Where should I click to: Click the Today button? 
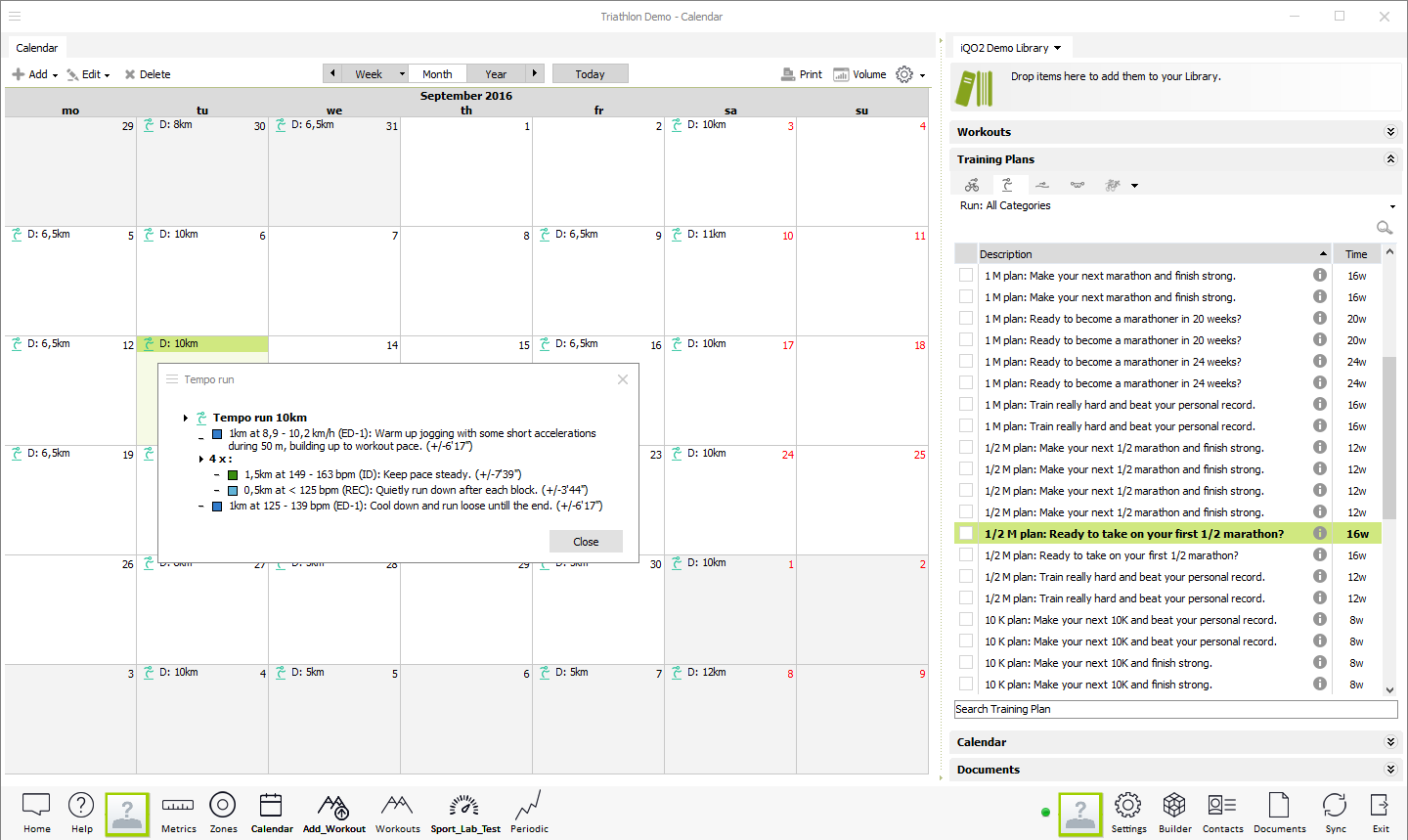tap(590, 74)
